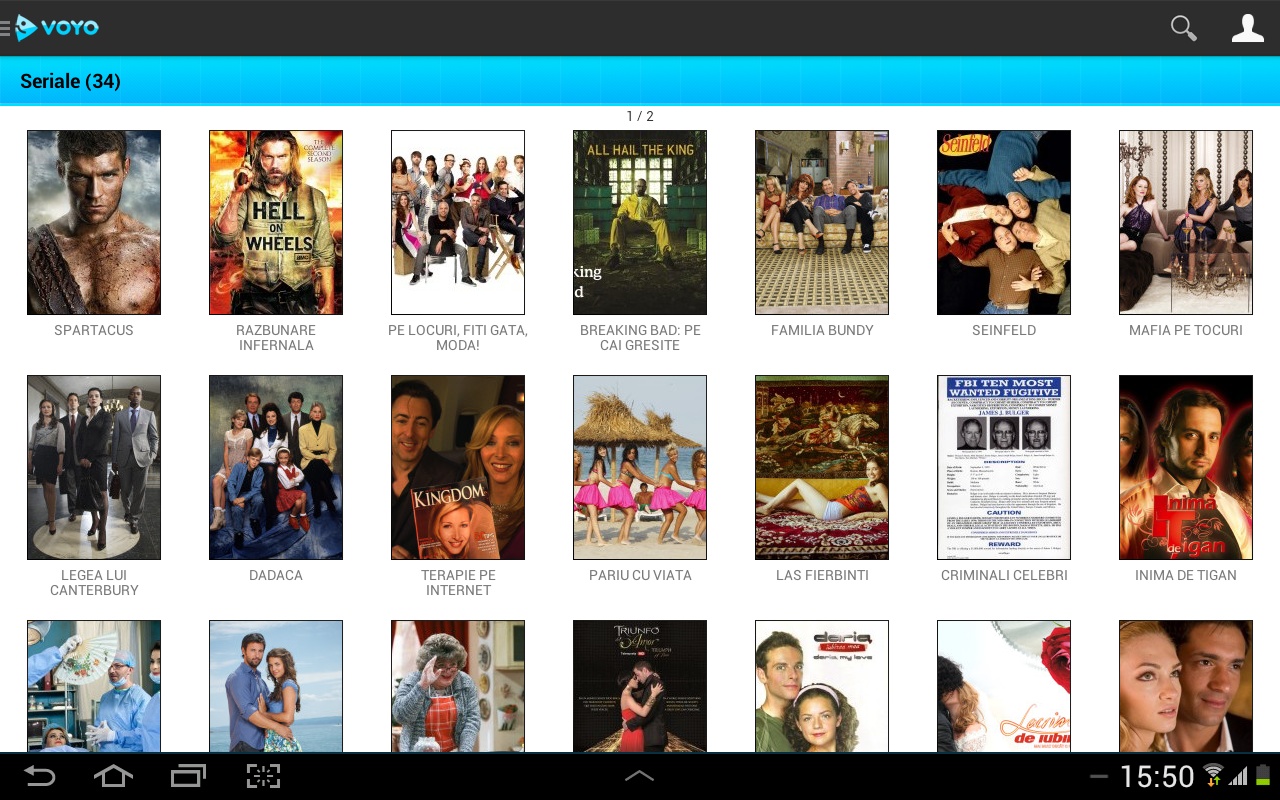Open the Criminali Celebri poster
1280x800 pixels.
(x=1004, y=467)
